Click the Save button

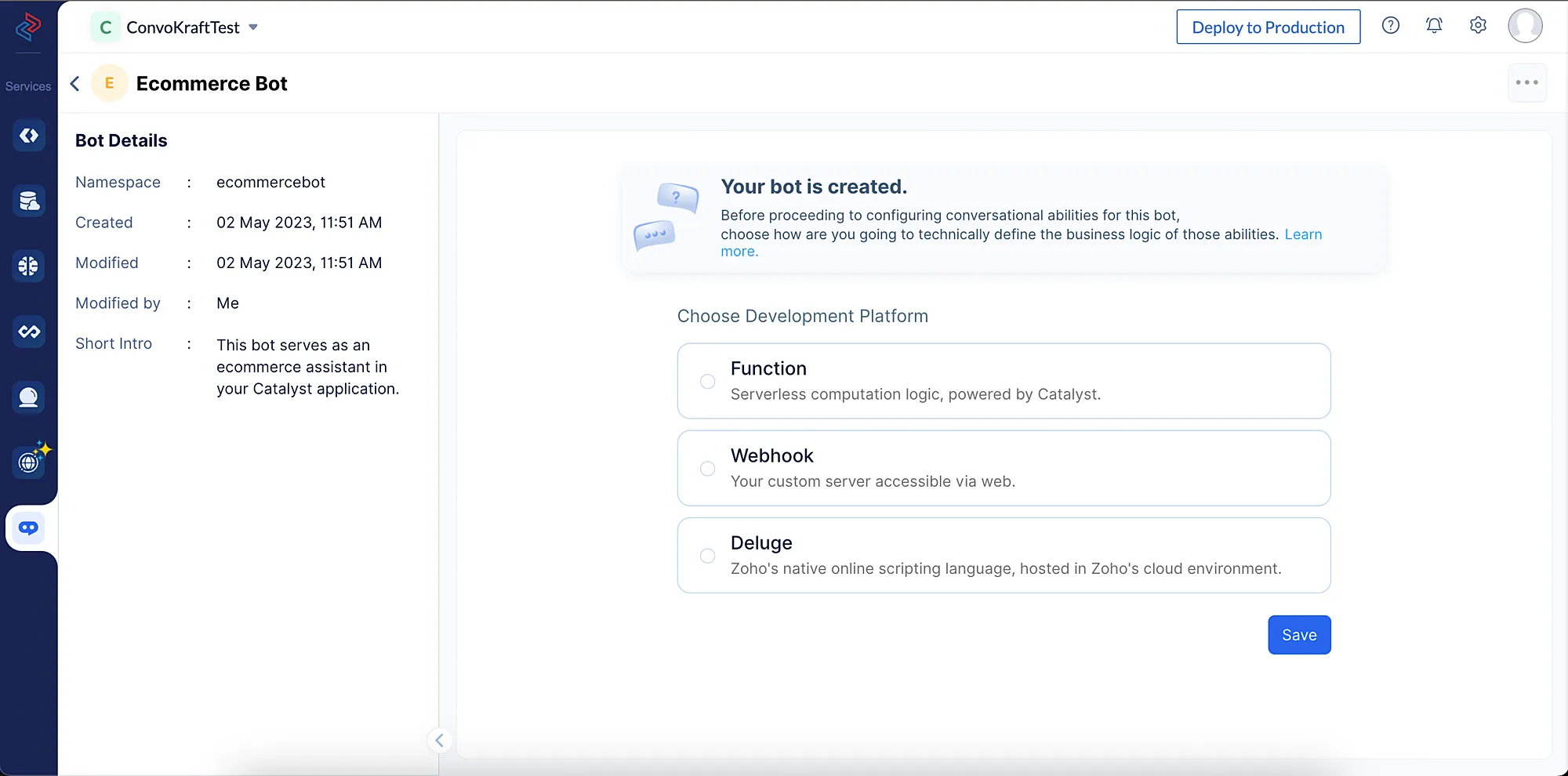pyautogui.click(x=1298, y=635)
